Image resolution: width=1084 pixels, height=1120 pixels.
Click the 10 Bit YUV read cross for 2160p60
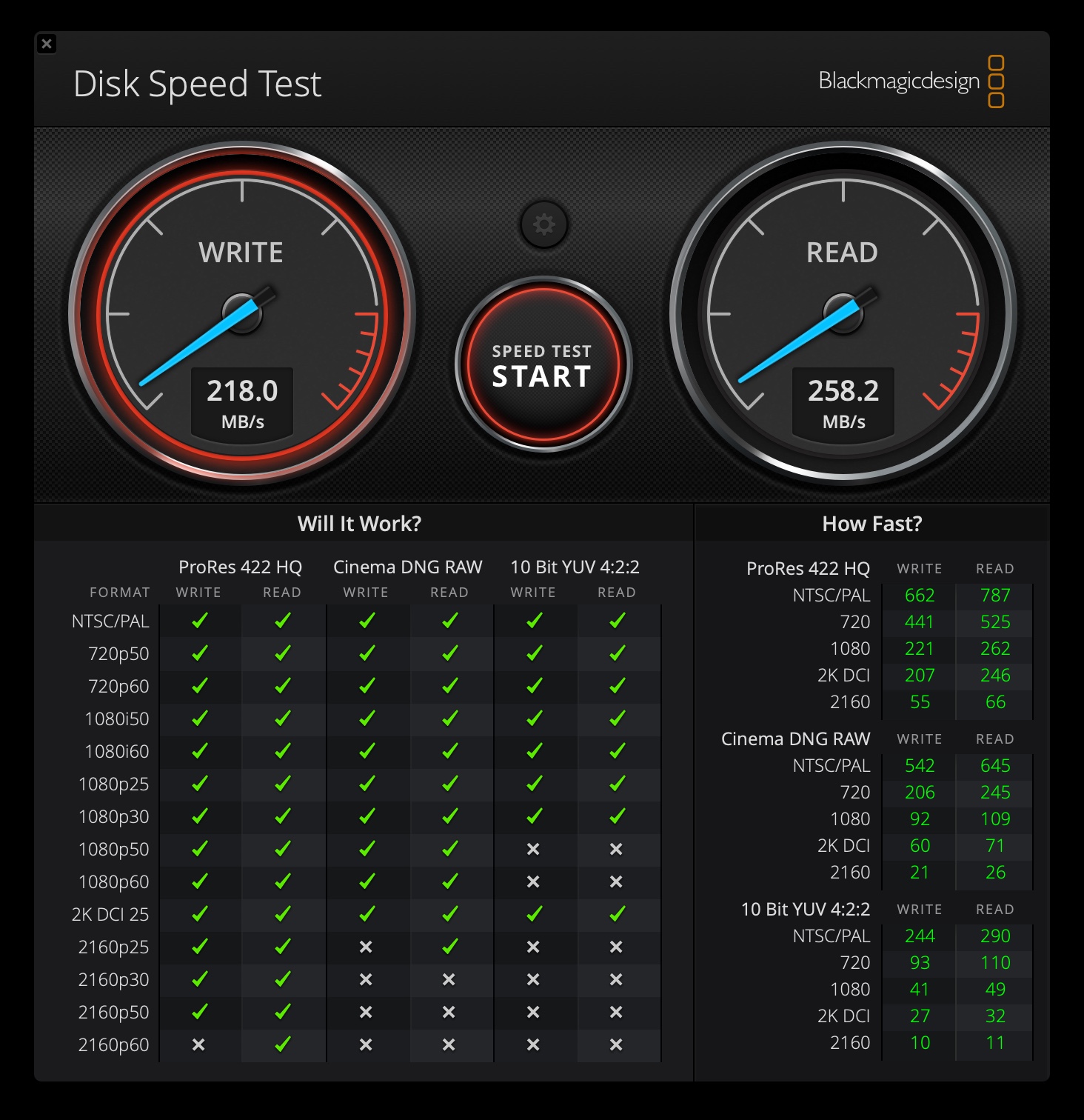(616, 1044)
